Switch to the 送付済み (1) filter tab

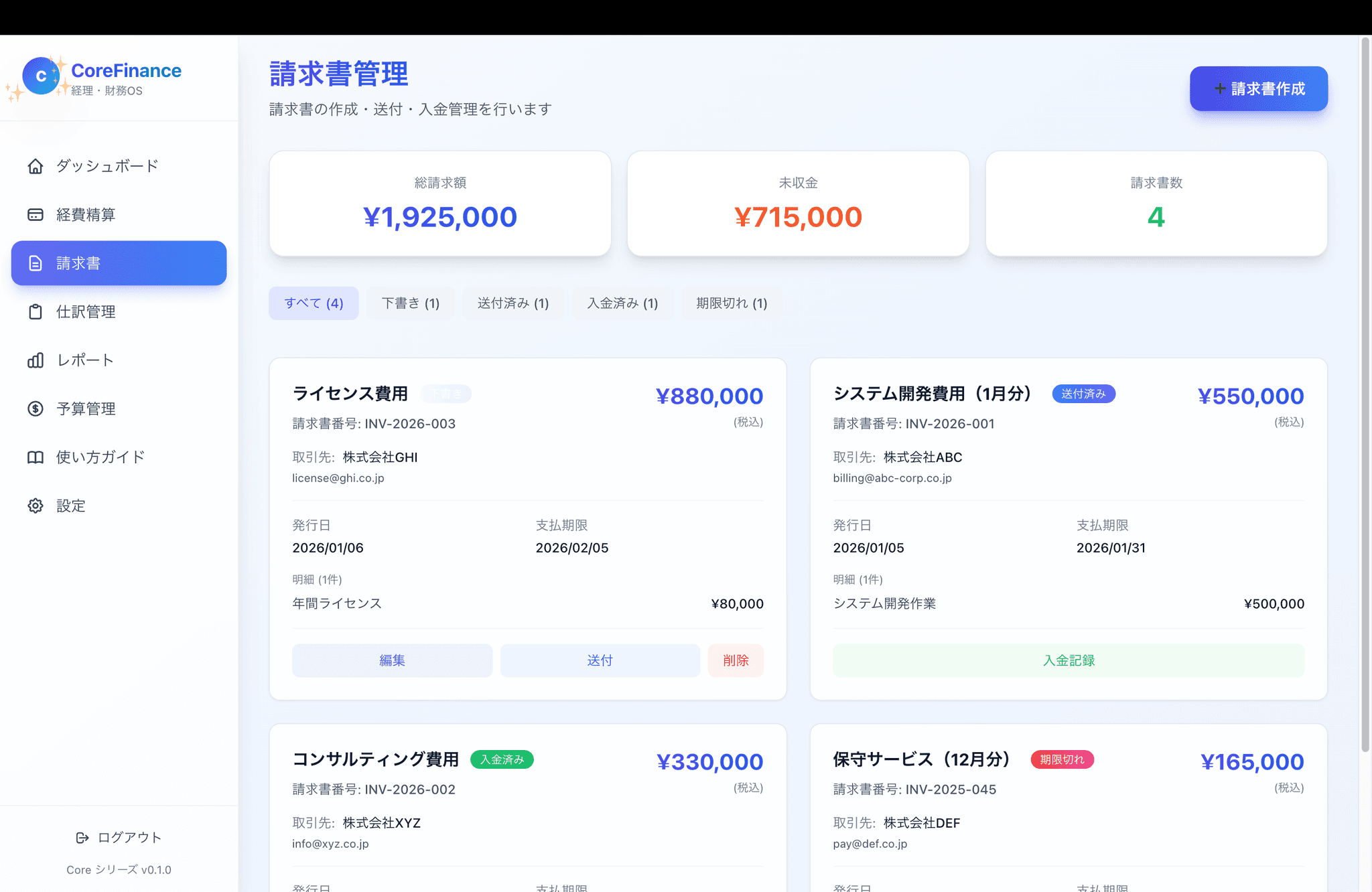(513, 303)
